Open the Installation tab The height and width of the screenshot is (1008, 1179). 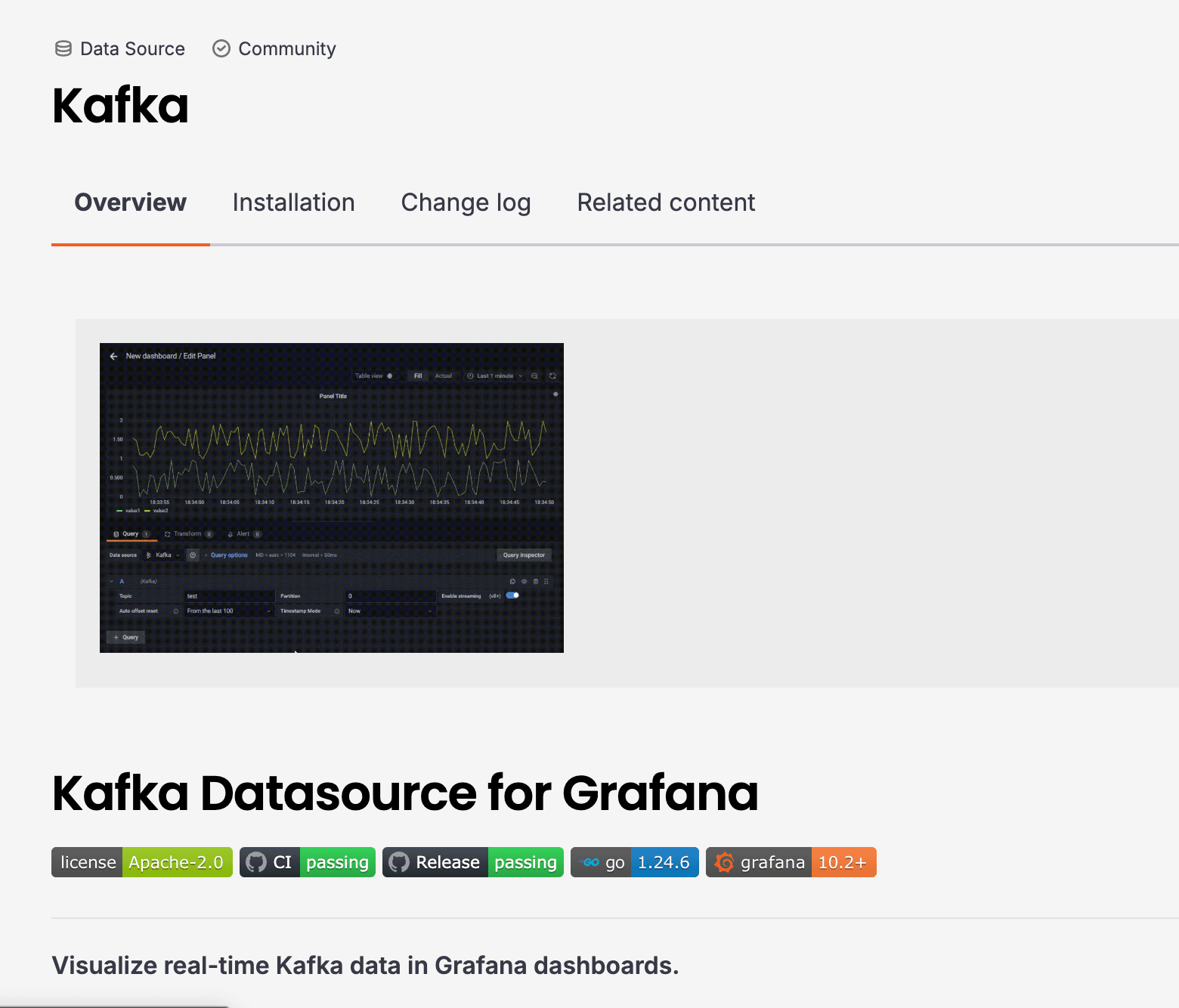click(x=294, y=203)
